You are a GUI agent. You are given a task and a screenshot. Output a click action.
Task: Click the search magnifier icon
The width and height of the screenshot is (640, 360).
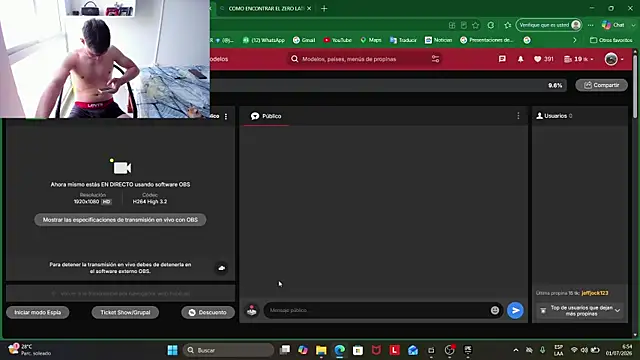pos(295,59)
